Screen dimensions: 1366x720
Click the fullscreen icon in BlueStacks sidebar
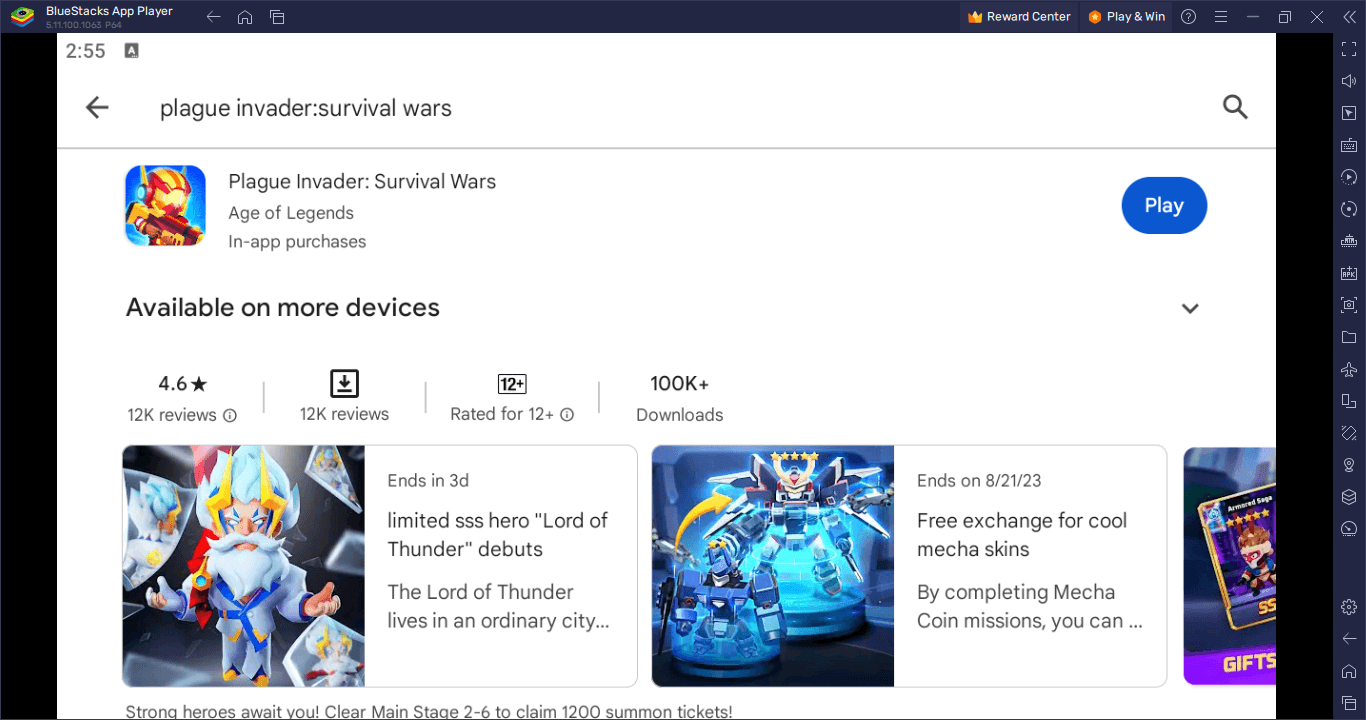[x=1349, y=49]
